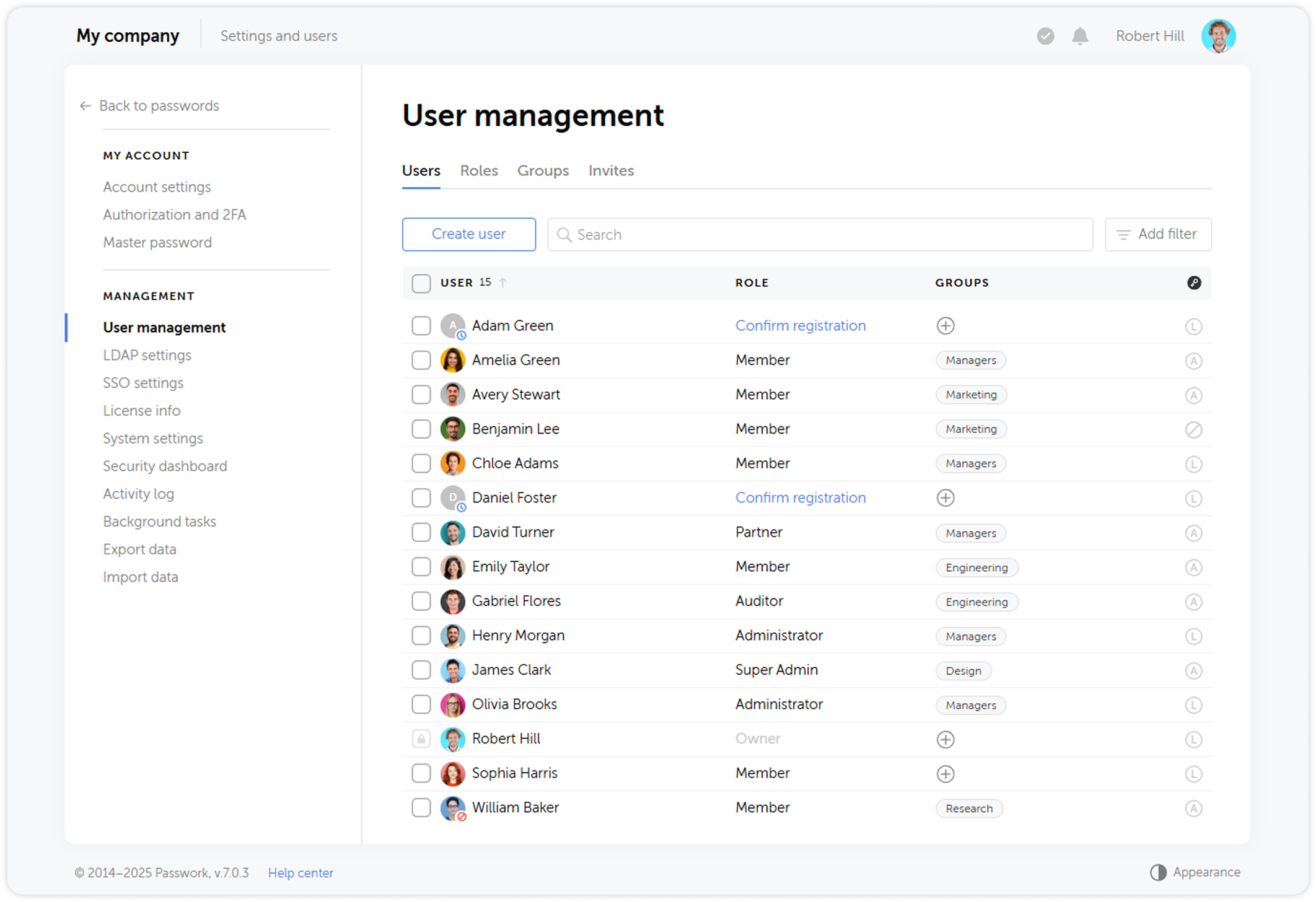Click the Appearance label in footer

pos(1206,872)
